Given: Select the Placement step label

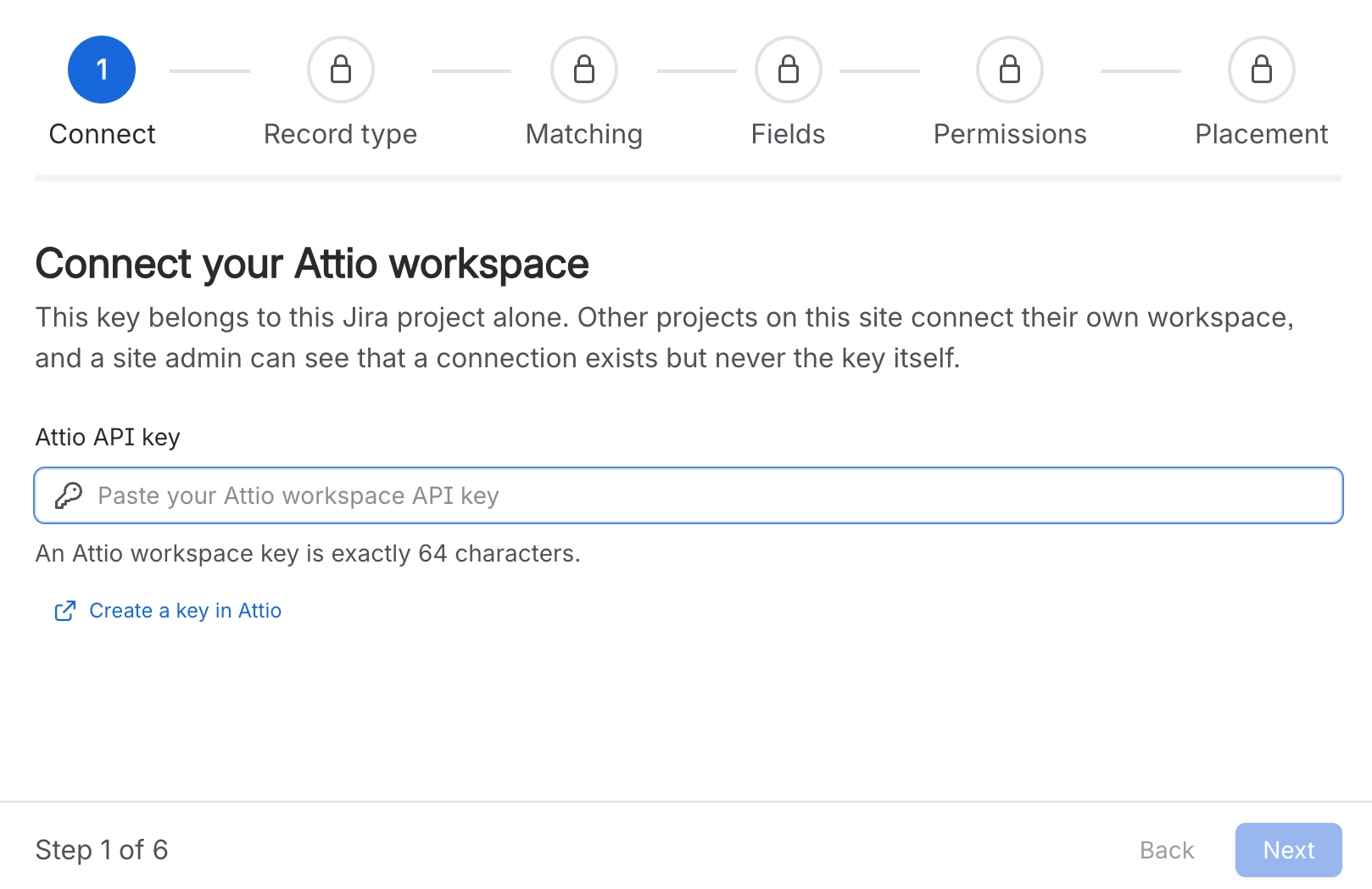Looking at the screenshot, I should (x=1262, y=134).
